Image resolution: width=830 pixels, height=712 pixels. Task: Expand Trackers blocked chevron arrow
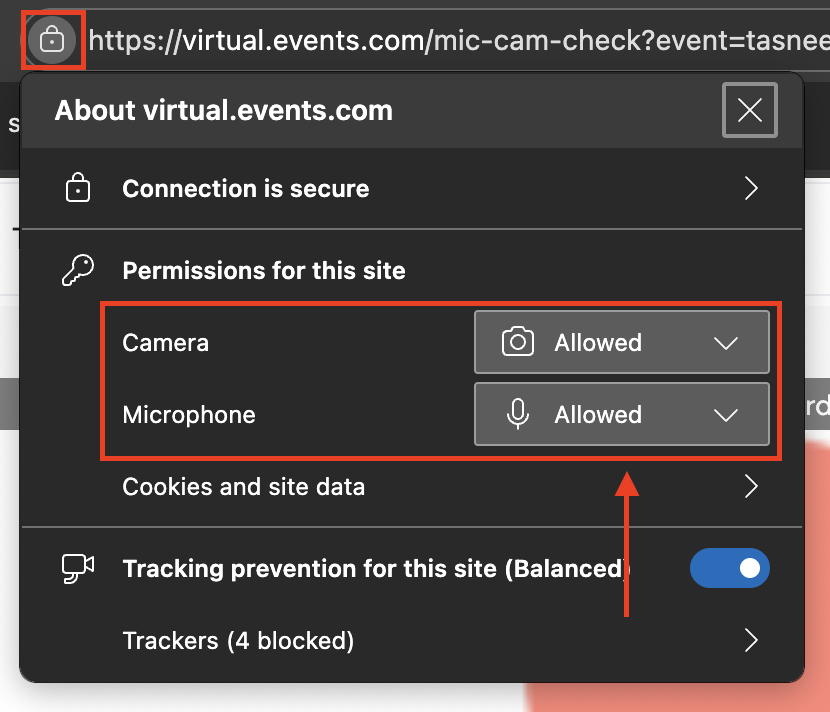coord(751,640)
